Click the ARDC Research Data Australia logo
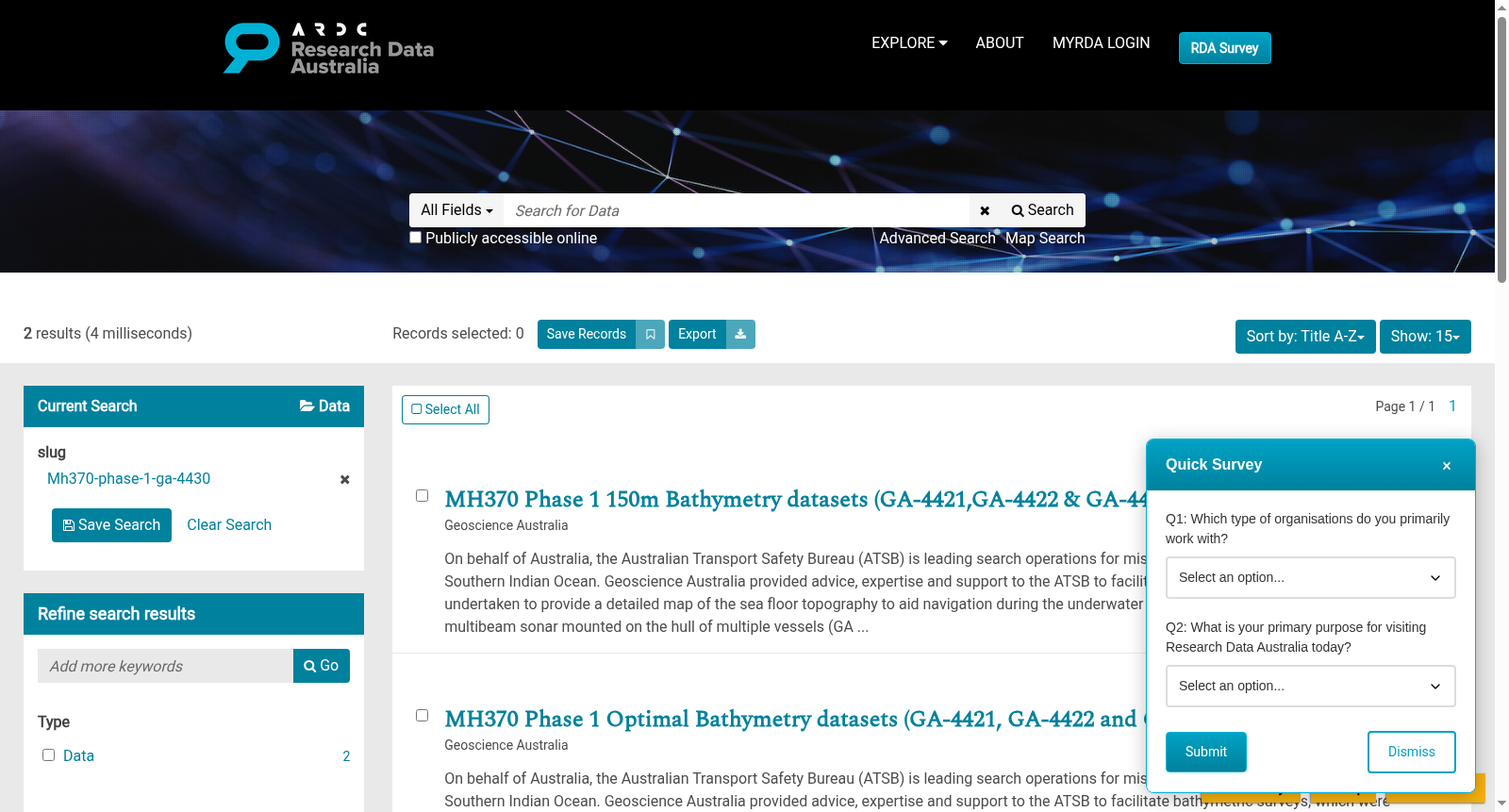 coord(328,48)
